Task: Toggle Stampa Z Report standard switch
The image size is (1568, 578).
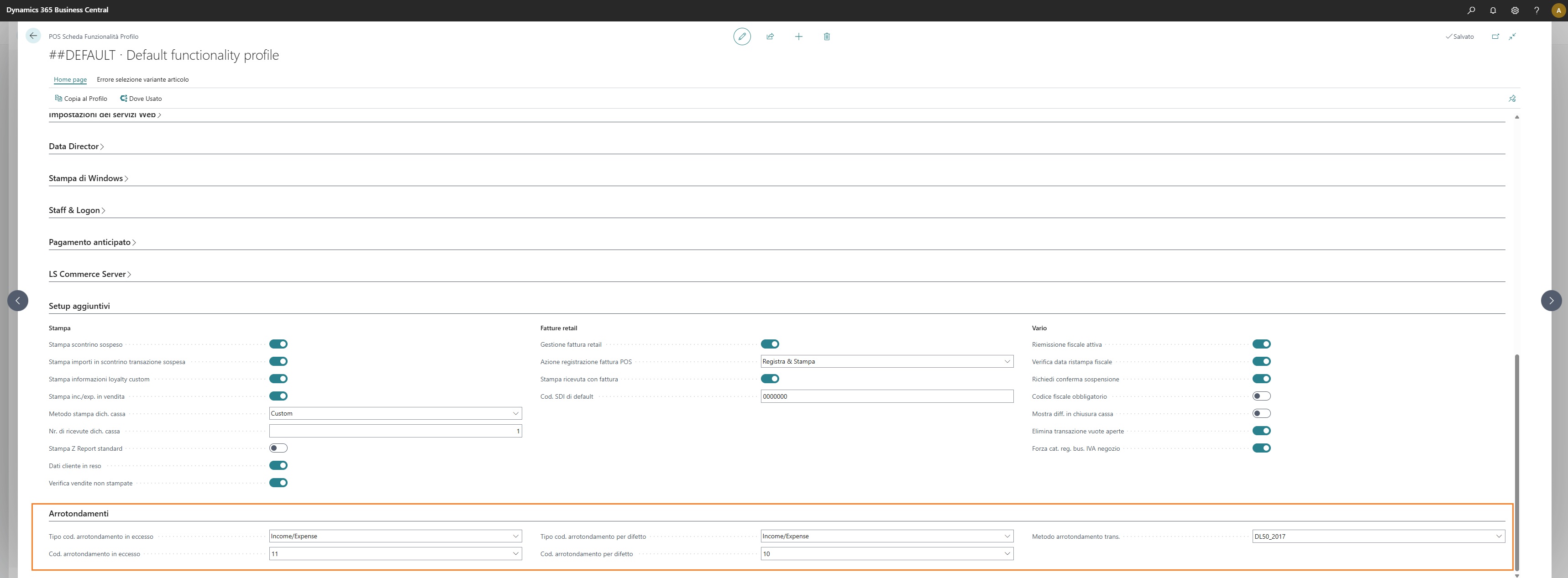Action: click(278, 448)
